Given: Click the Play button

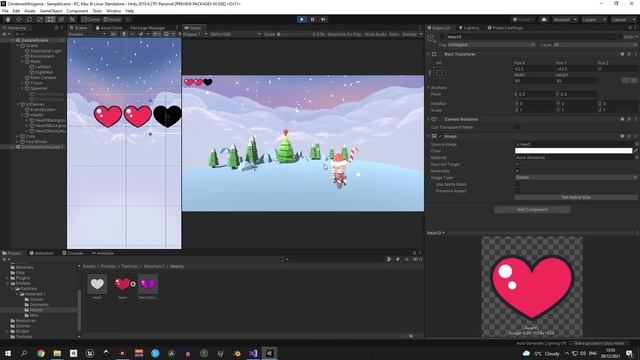Looking at the screenshot, I should click(x=302, y=19).
